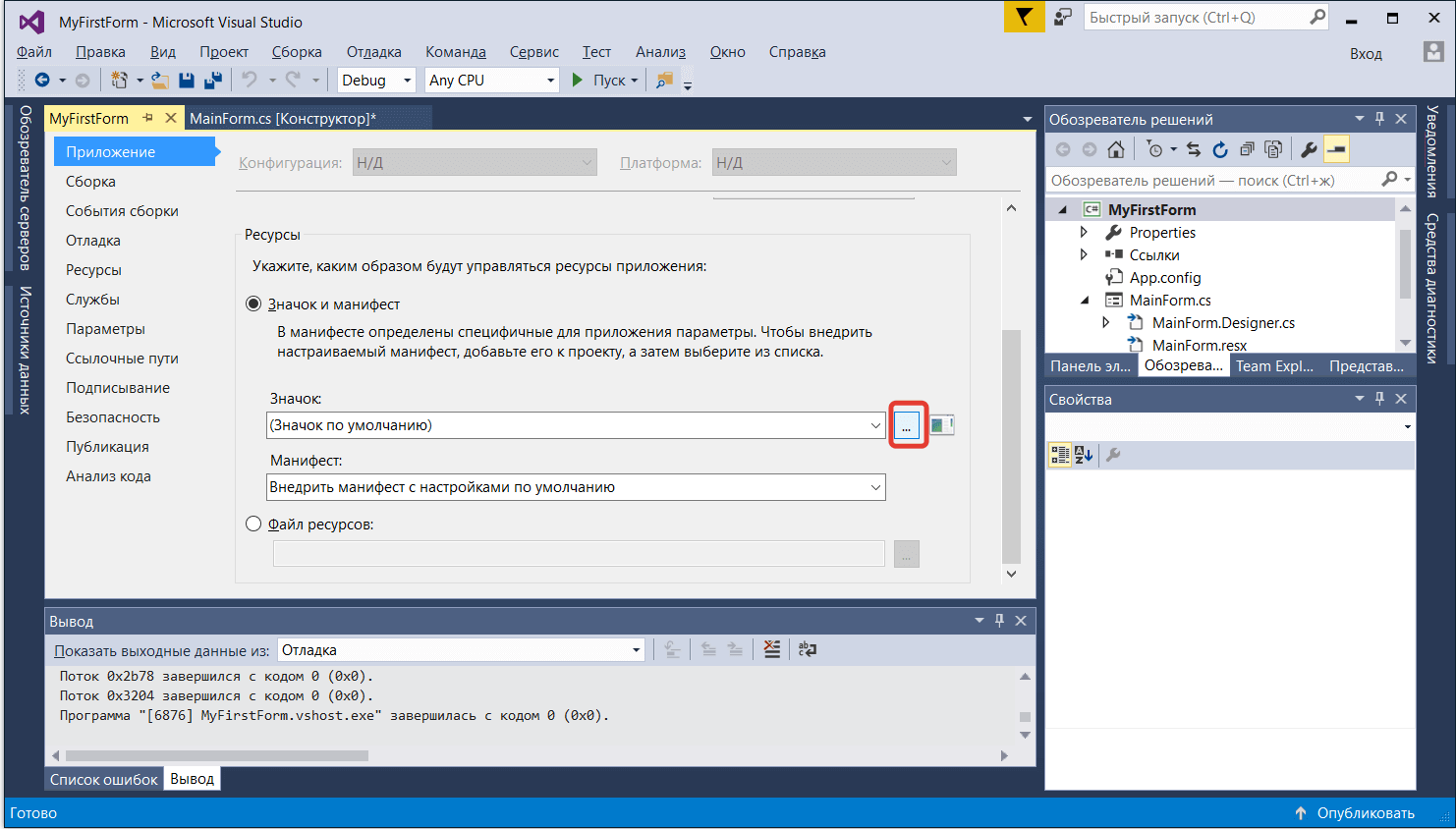Click the icon preview image beside browse button
Image resolution: width=1456 pixels, height=829 pixels.
pyautogui.click(x=942, y=425)
